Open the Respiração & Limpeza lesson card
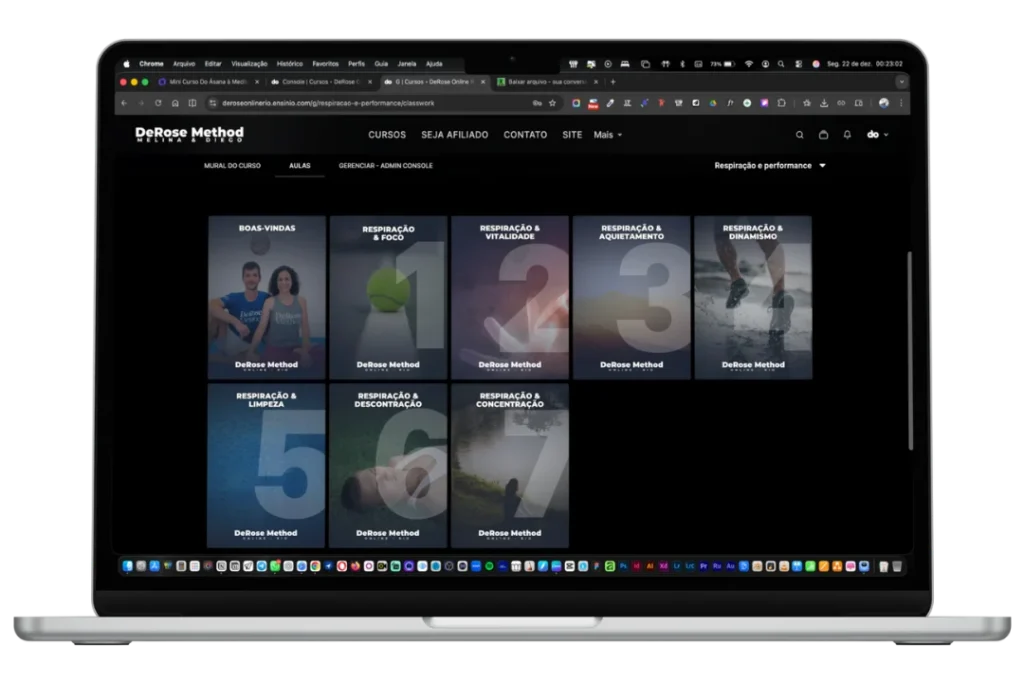Image resolution: width=1024 pixels, height=683 pixels. [x=266, y=466]
